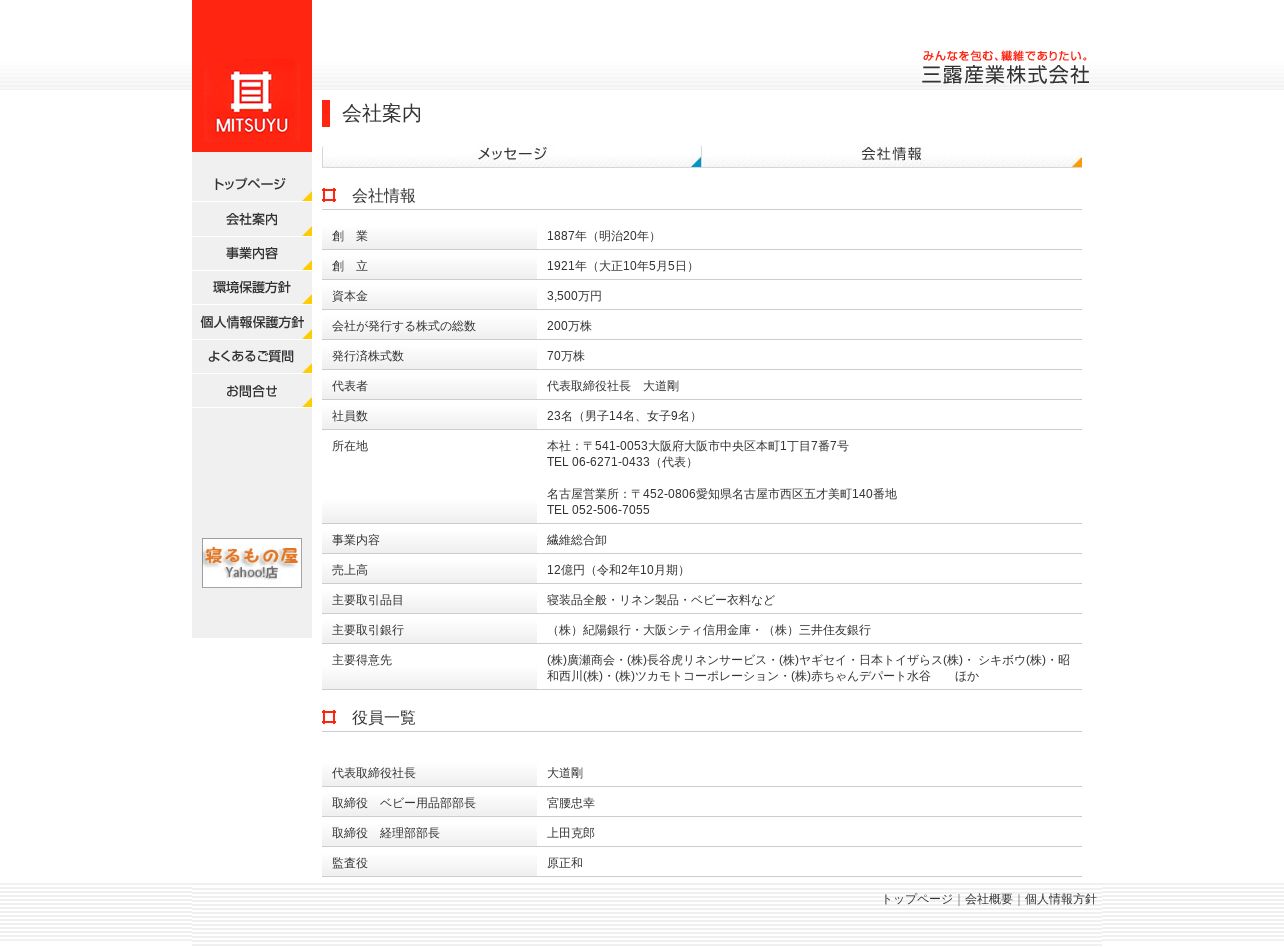Open よくあるご質問 in the sidebar
1284x947 pixels.
tap(252, 356)
